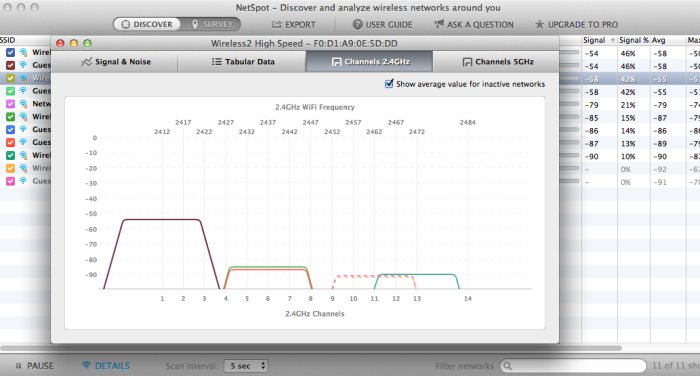Click the Wi-Fi icon in the -90 signal row

pos(23,155)
